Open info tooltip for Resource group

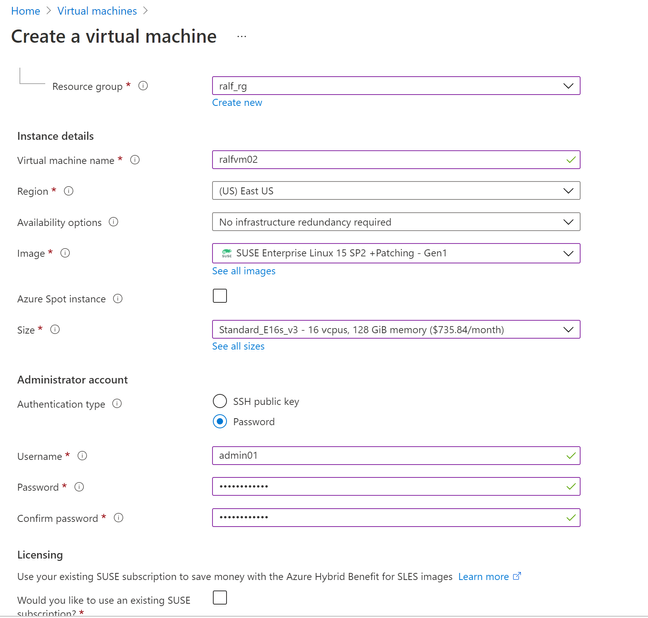click(x=143, y=86)
